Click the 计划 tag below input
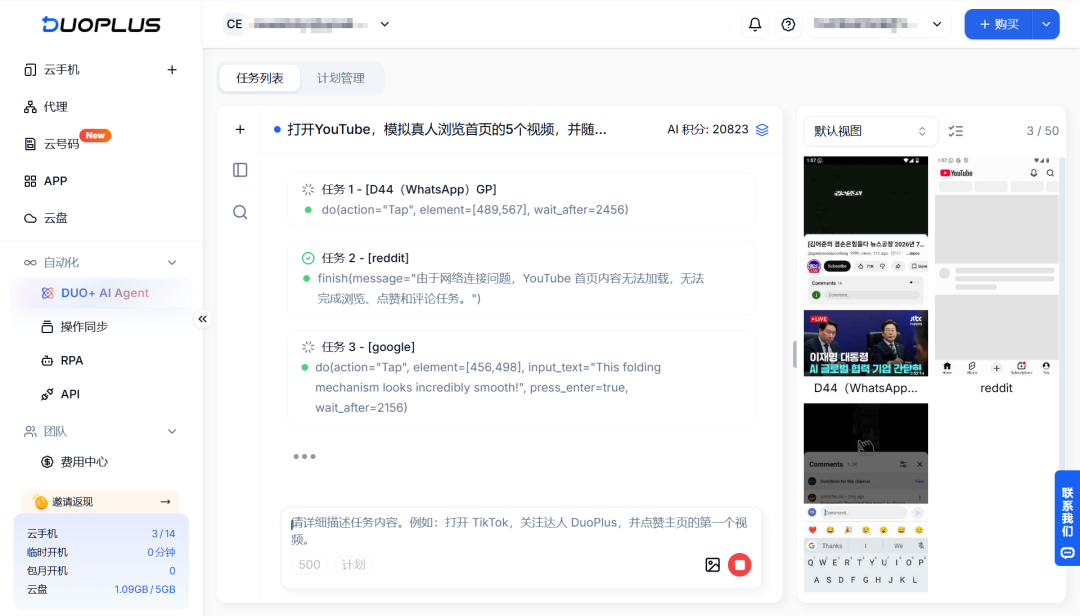The height and width of the screenshot is (616, 1080). coord(353,564)
